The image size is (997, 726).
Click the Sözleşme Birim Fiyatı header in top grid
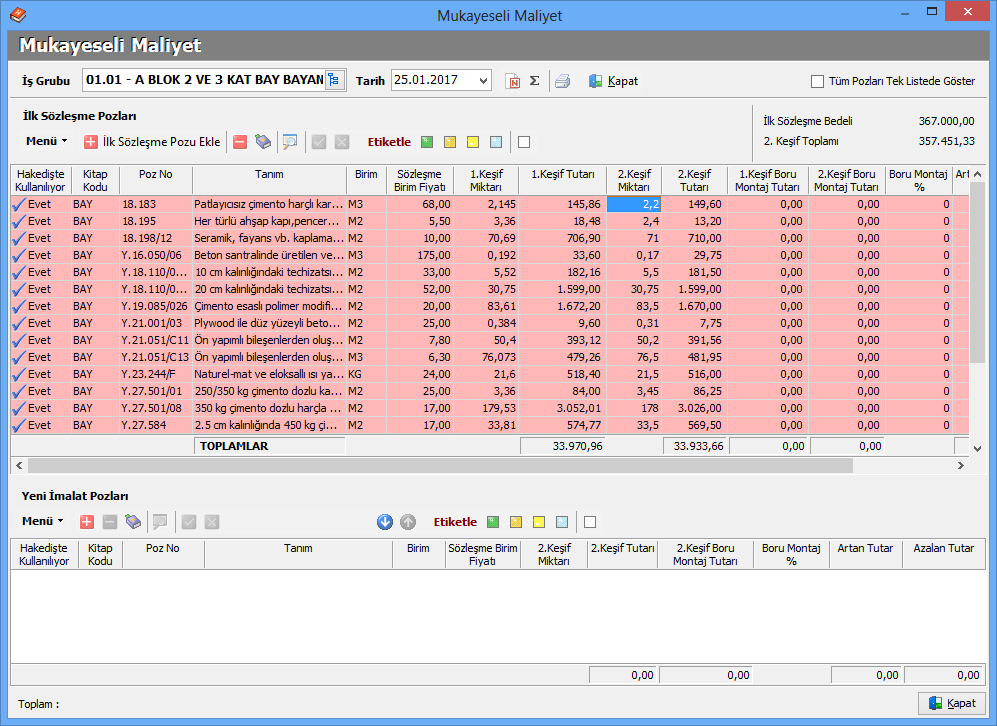[418, 180]
